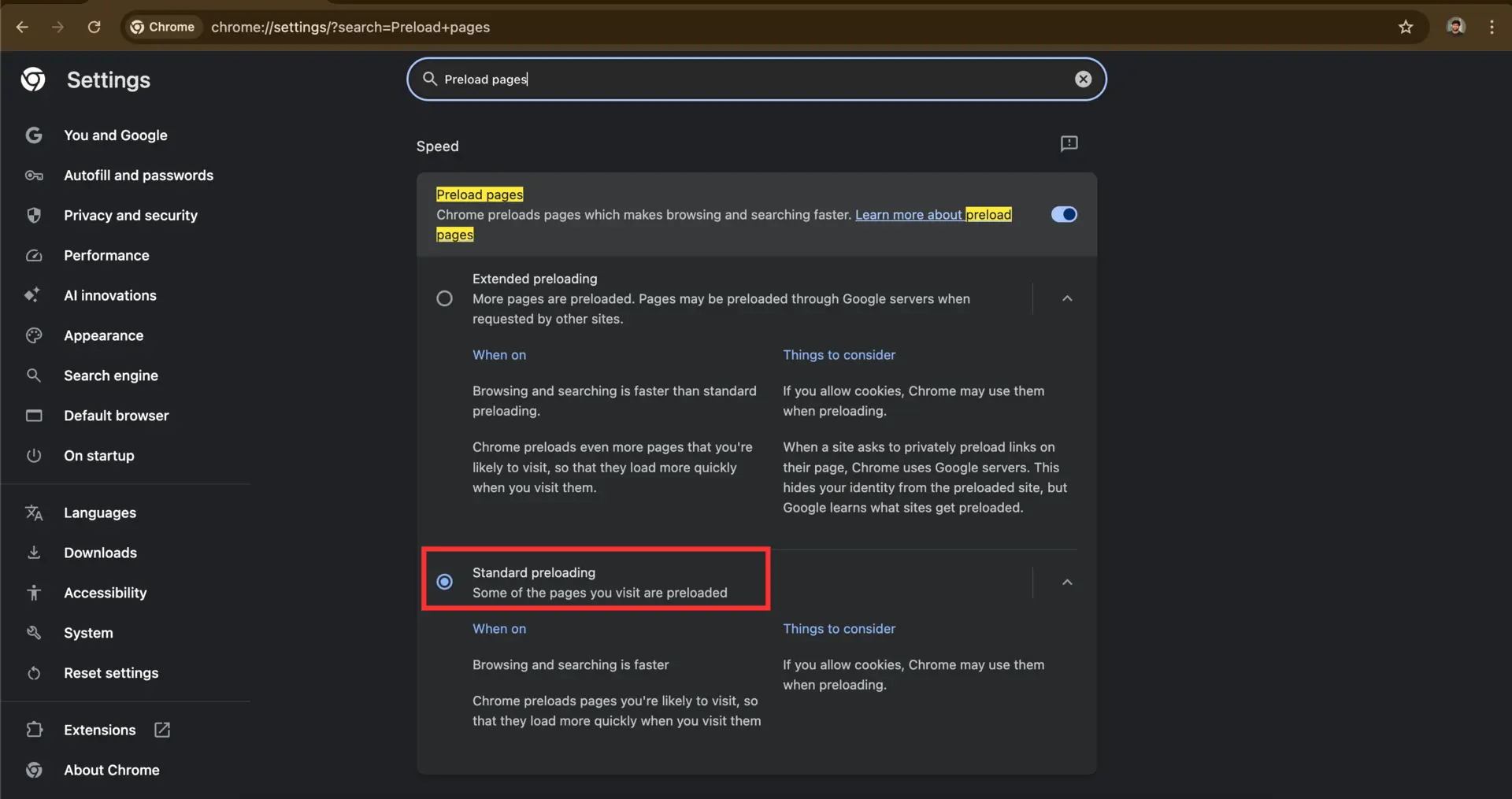Screen dimensions: 1512x799
Task: Select the Standard preloading radio button
Action: [x=444, y=582]
